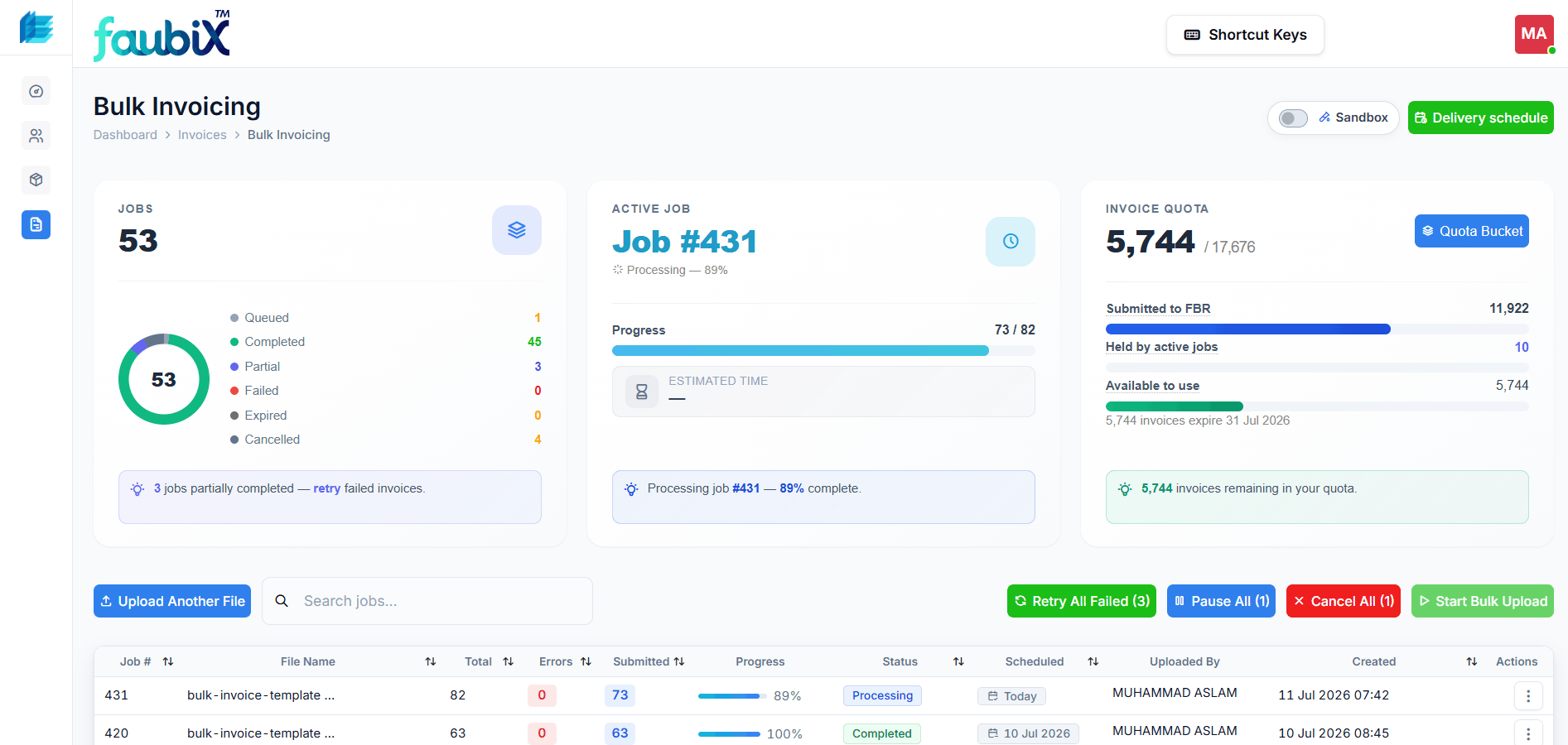Screen dimensions: 1568x745
Task: Click the hourglass estimated time icon
Action: point(641,392)
